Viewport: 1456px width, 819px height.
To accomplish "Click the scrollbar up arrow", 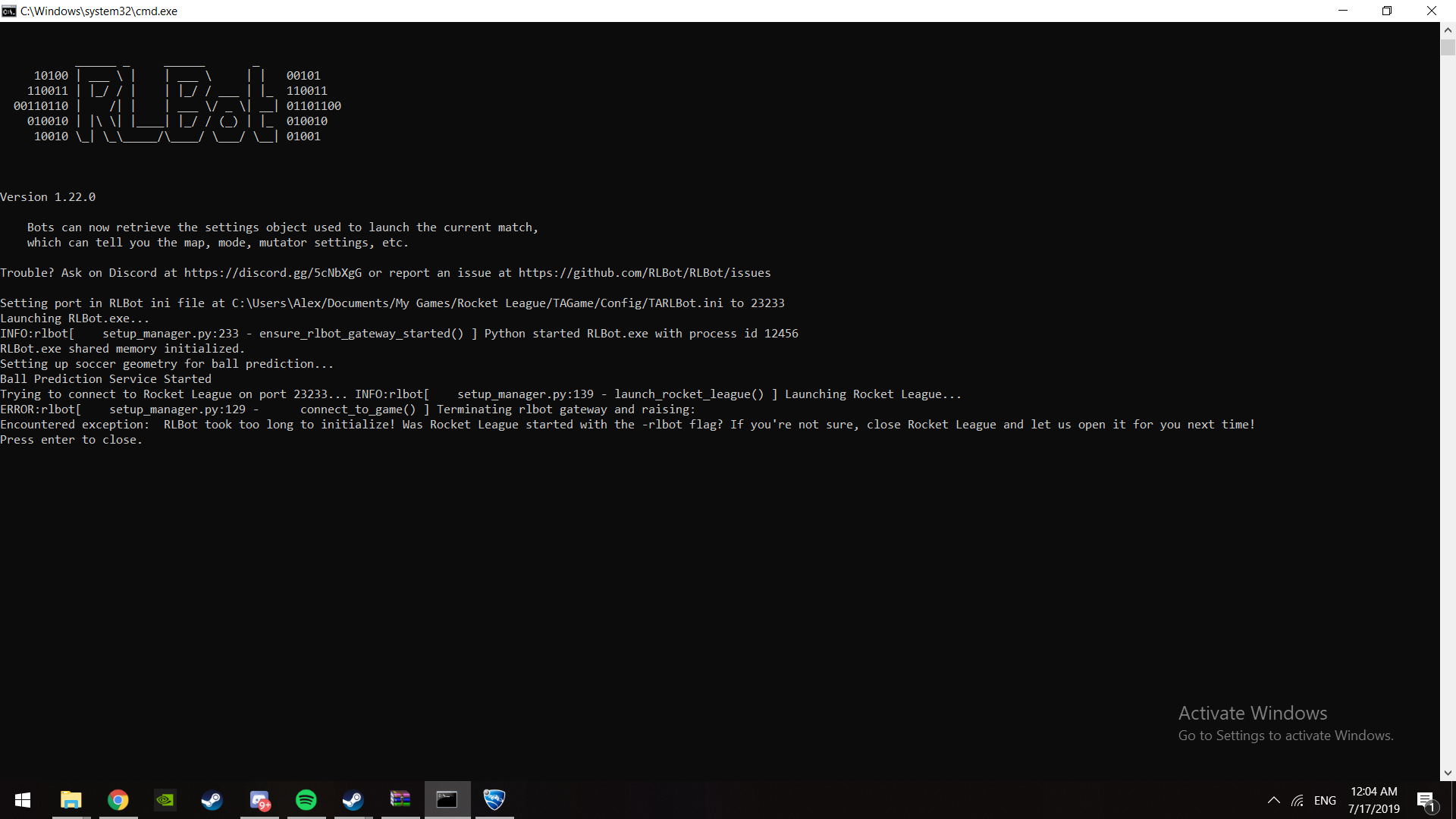I will coord(1448,29).
